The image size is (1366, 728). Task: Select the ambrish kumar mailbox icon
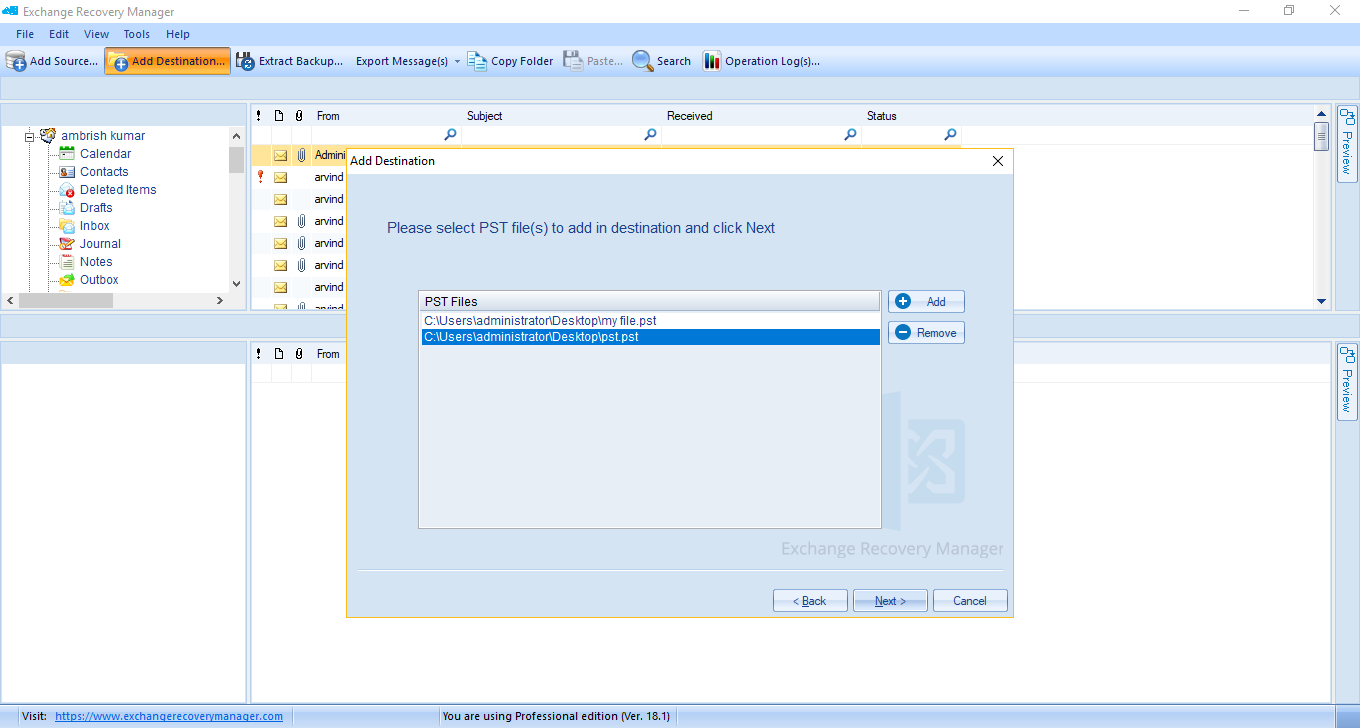(x=48, y=135)
